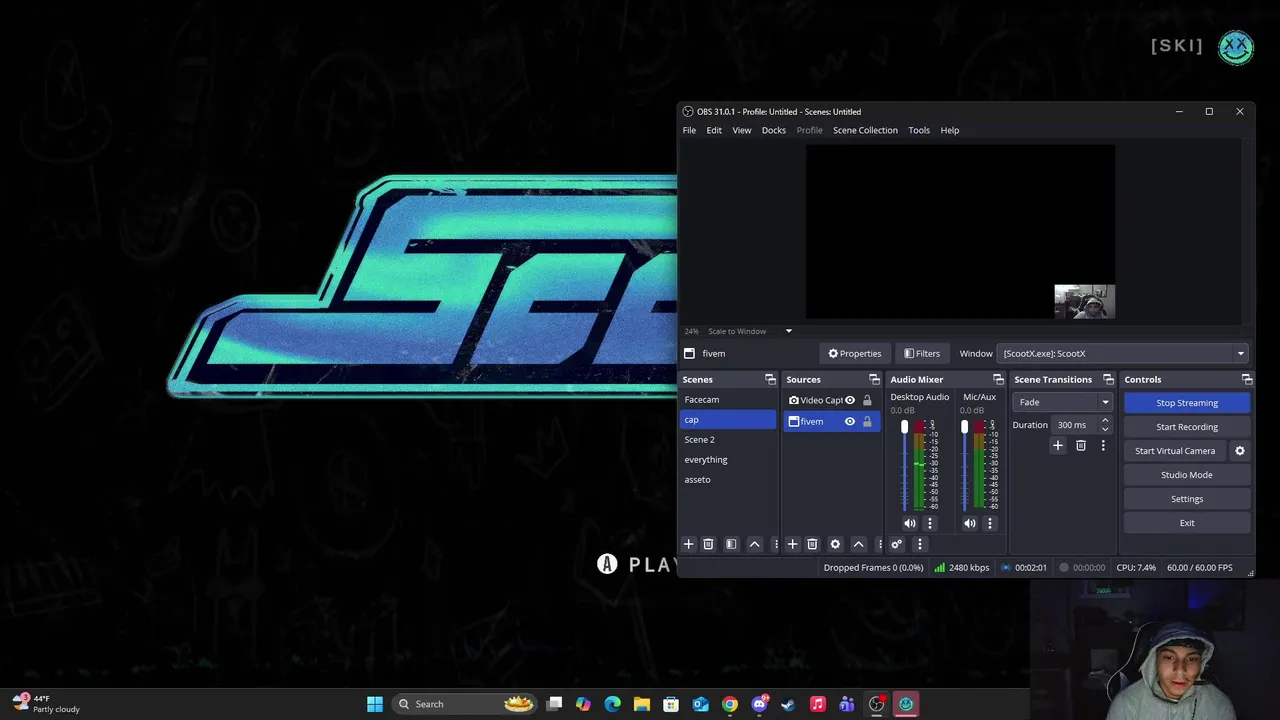Open OBS Studio taskbar icon

[x=877, y=704]
